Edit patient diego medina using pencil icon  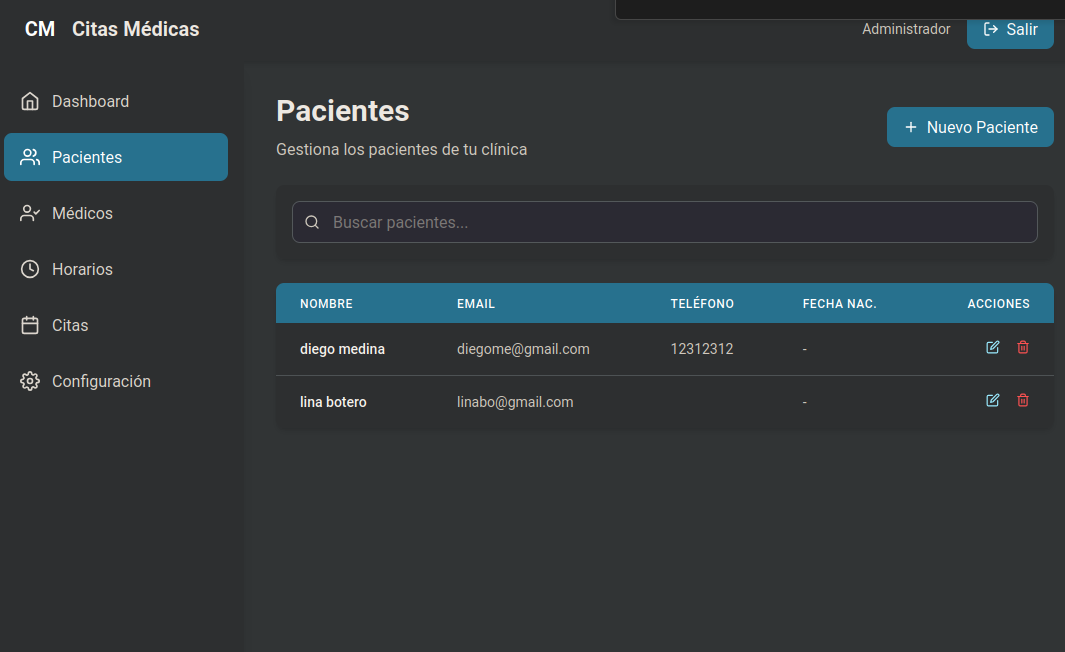pyautogui.click(x=992, y=347)
